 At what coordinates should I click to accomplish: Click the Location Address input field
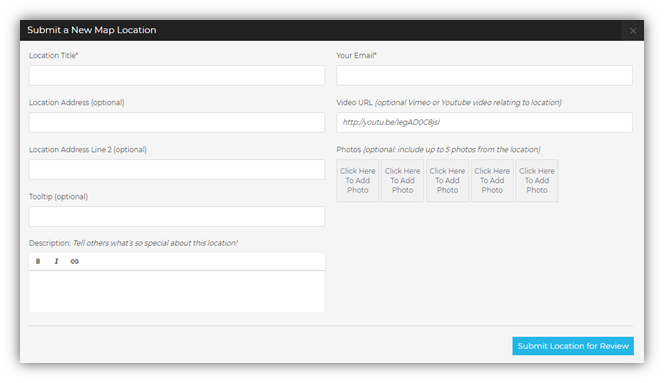177,122
